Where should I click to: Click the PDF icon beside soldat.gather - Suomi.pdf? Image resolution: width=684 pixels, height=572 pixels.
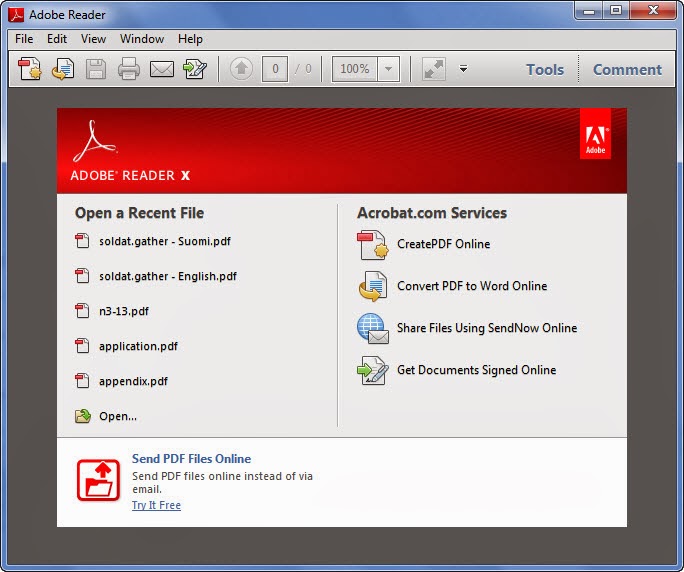[82, 241]
